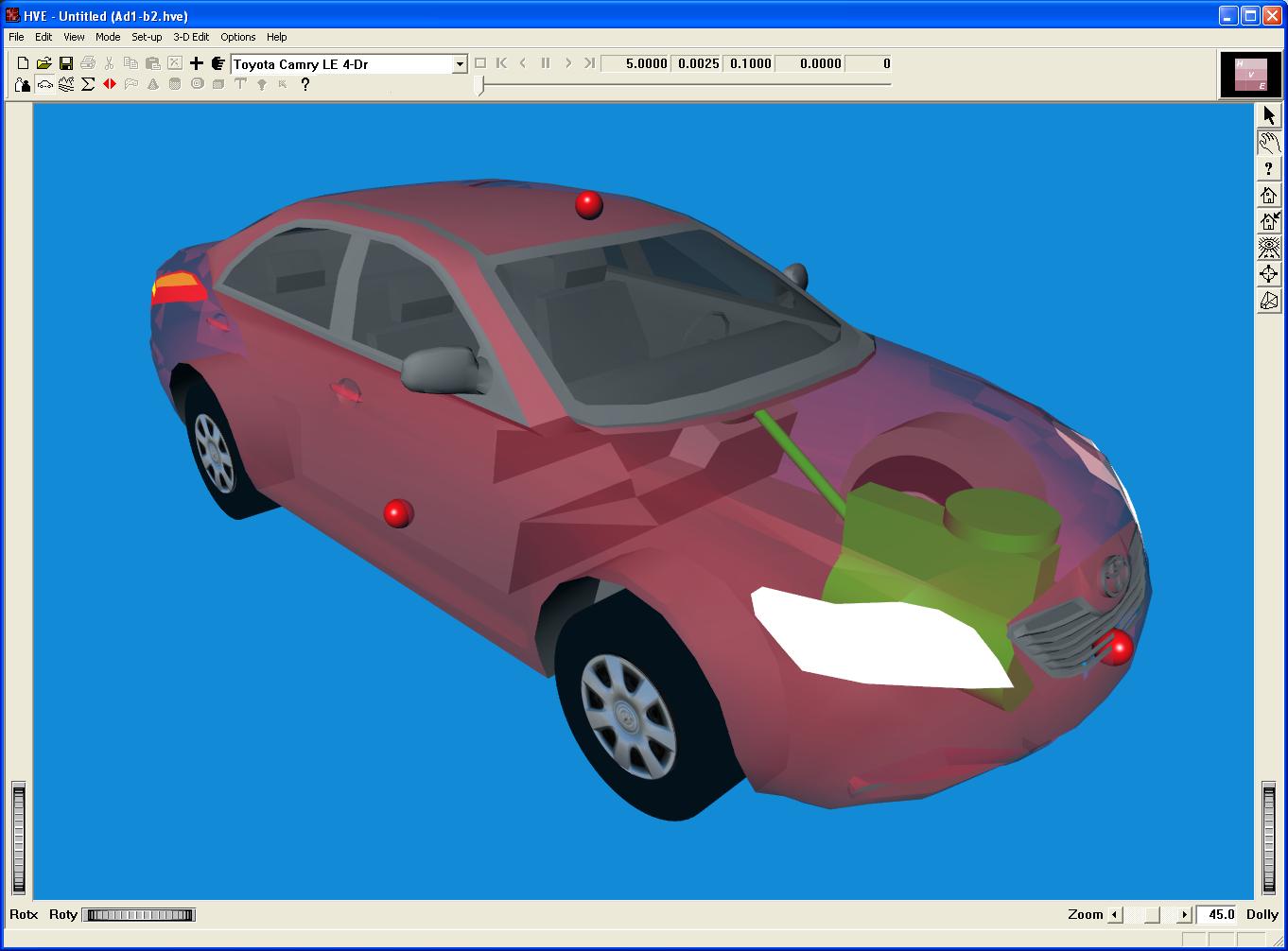This screenshot has width=1288, height=951.
Task: Click the Set Home view icon
Action: point(1269,222)
